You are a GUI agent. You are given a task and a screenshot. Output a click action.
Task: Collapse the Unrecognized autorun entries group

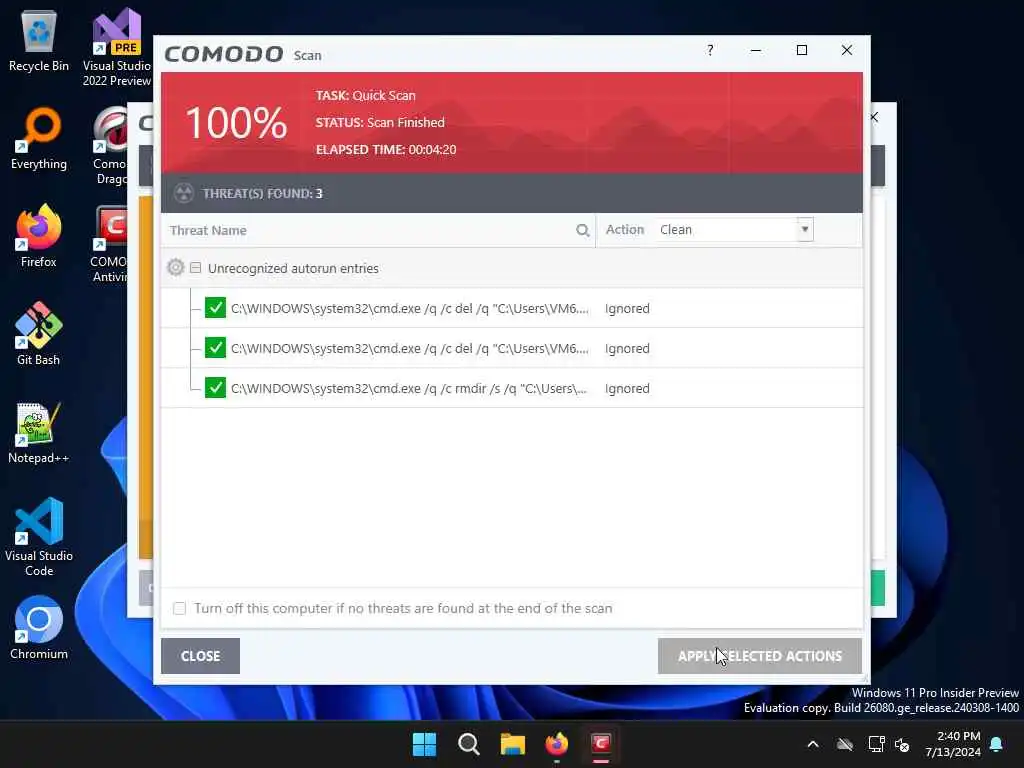(x=195, y=268)
